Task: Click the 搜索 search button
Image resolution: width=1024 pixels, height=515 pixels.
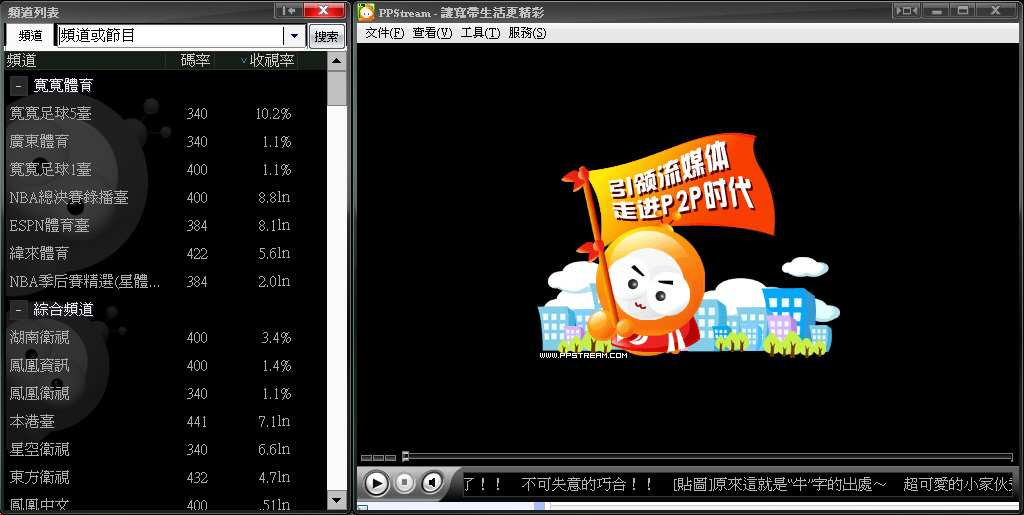Action: (326, 37)
